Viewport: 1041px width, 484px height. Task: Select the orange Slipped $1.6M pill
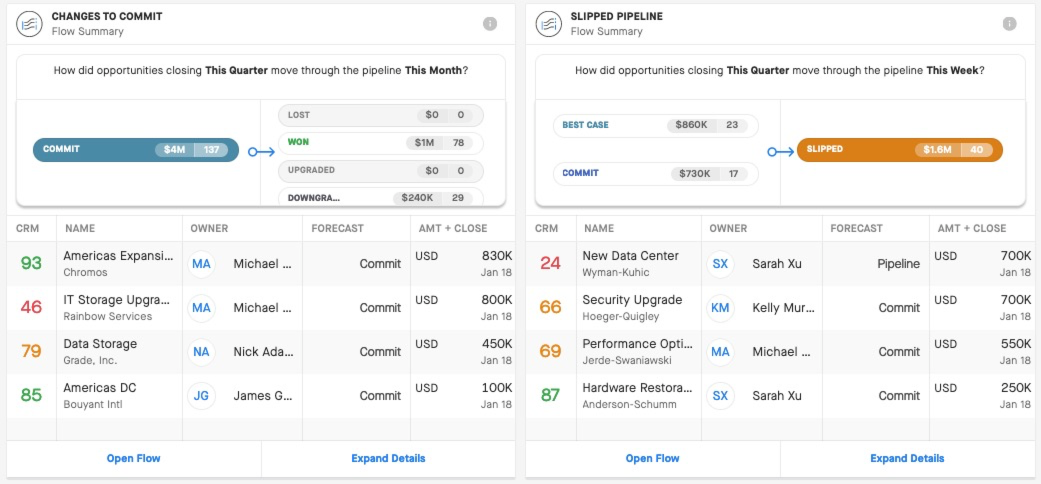pyautogui.click(x=900, y=150)
